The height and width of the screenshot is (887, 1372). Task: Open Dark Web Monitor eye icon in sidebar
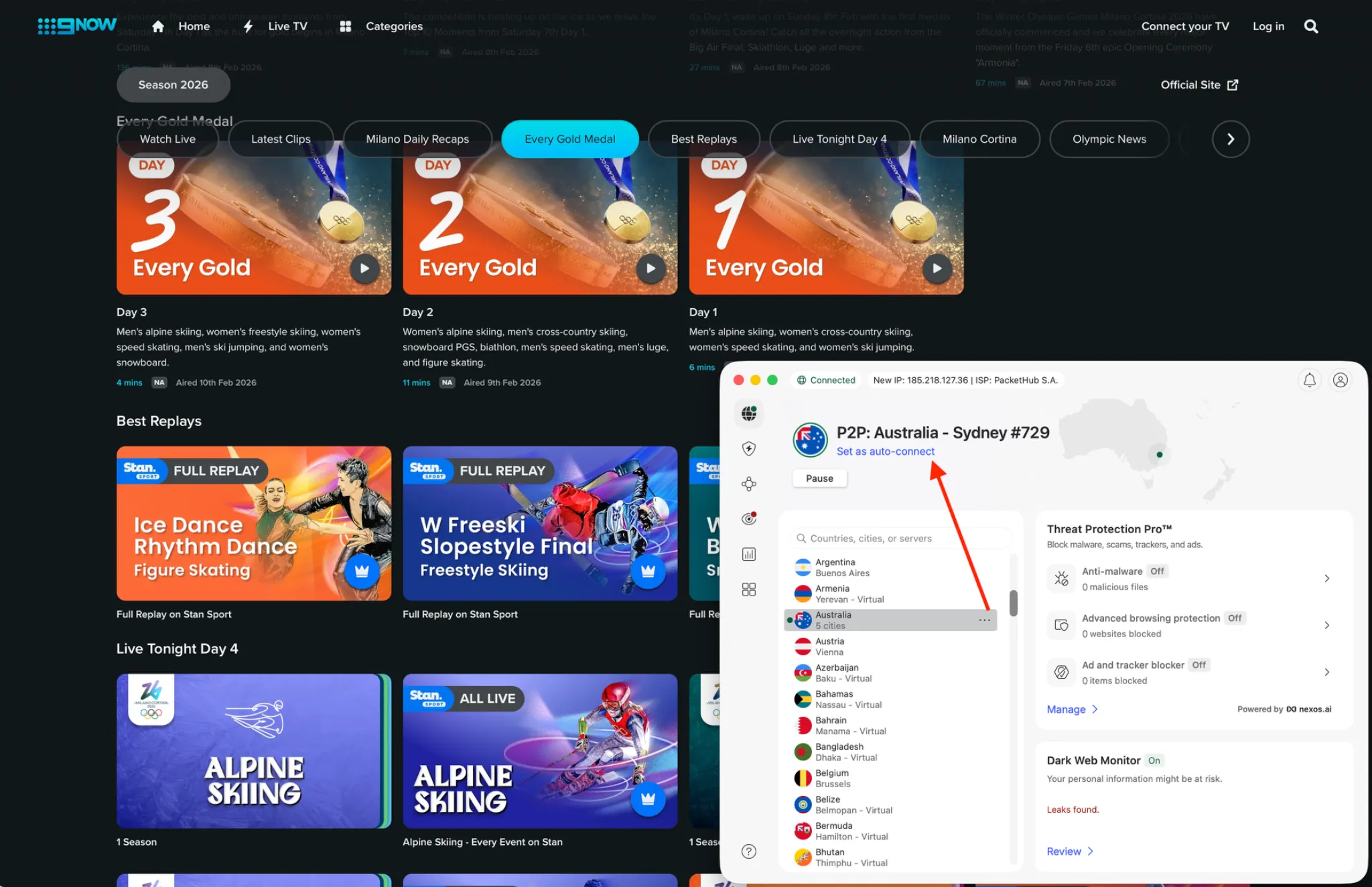(749, 518)
